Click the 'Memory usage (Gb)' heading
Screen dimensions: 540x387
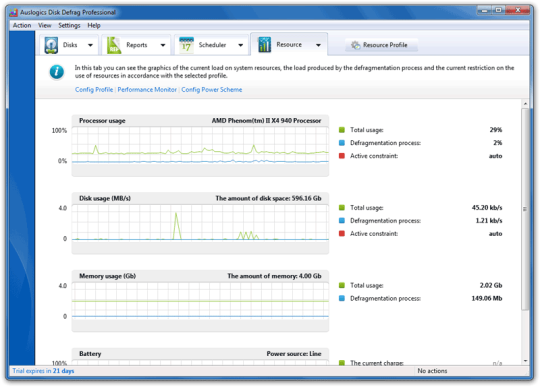[x=107, y=276]
